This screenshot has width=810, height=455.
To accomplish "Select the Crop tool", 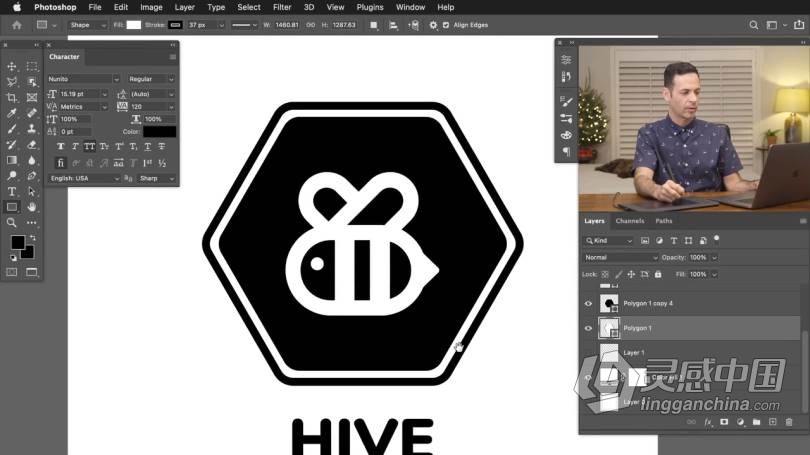I will click(x=11, y=98).
